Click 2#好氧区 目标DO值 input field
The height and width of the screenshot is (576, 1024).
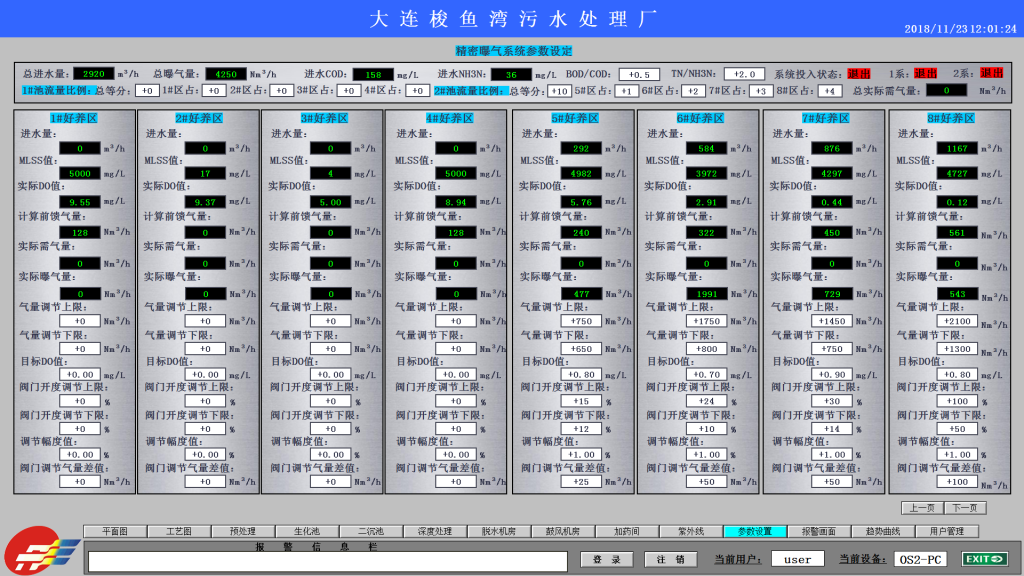pos(205,375)
